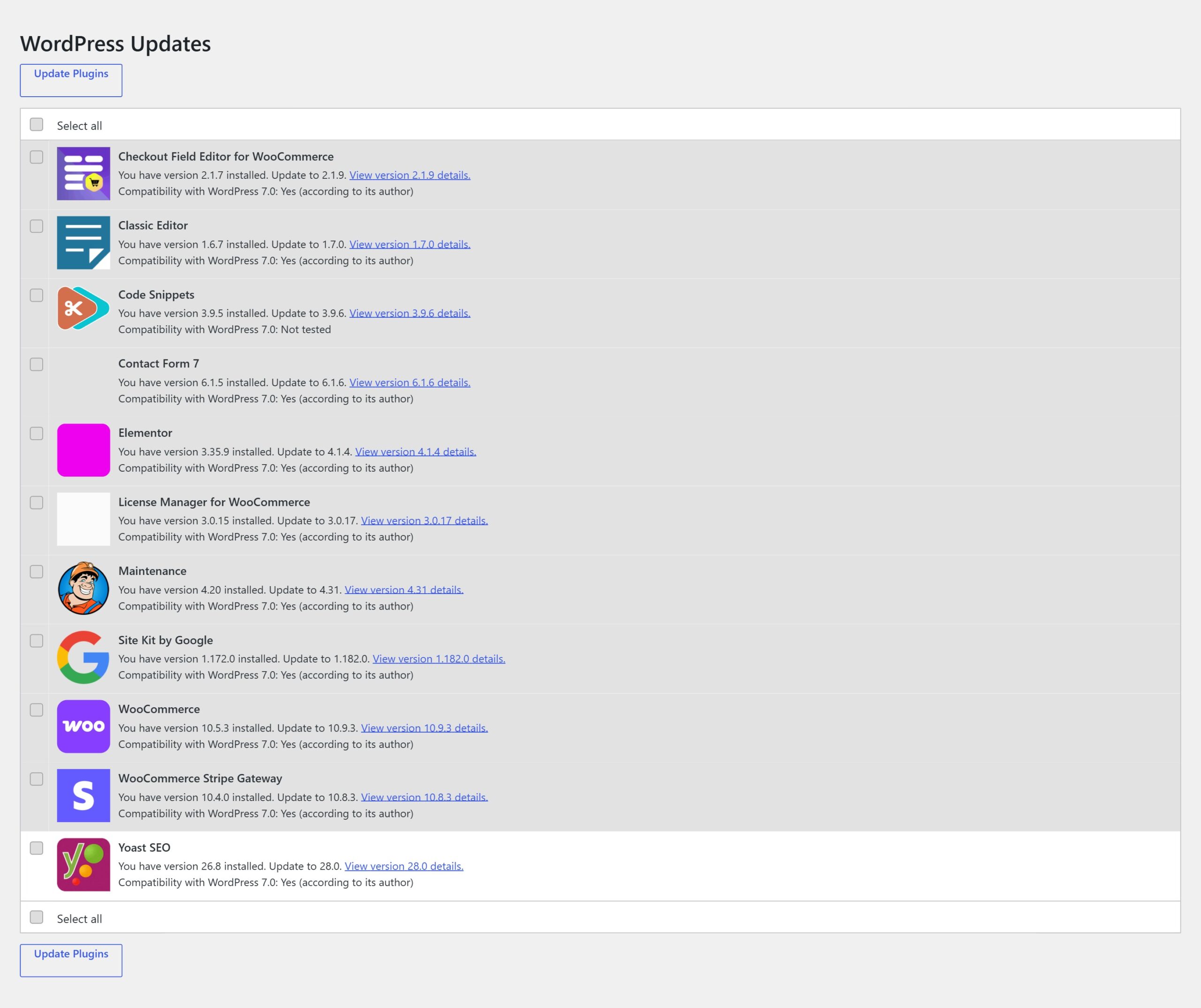Open View version 3.9.6 details link
Viewport: 1201px width, 1008px height.
tap(410, 313)
